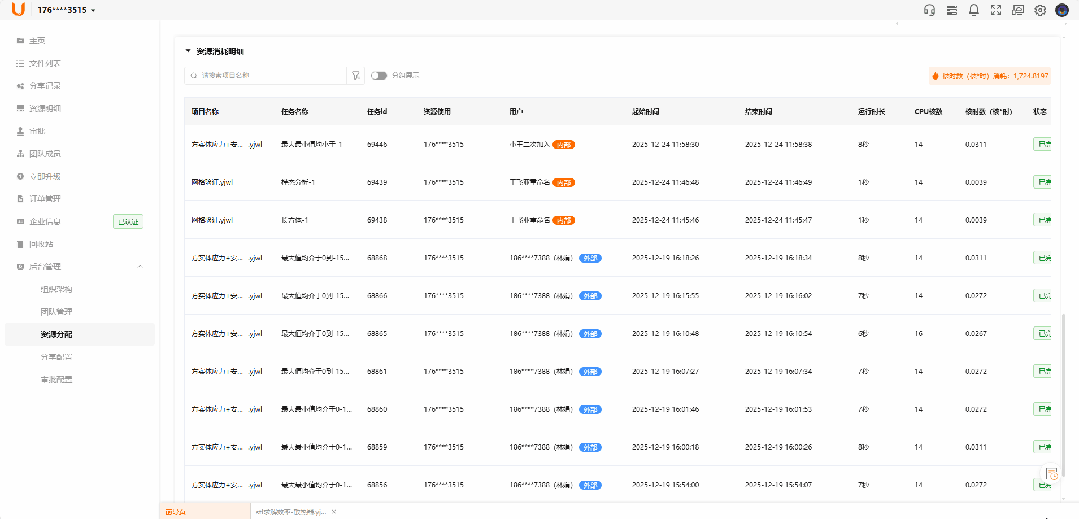Focus the project name search field
The width and height of the screenshot is (1079, 519).
(265, 75)
